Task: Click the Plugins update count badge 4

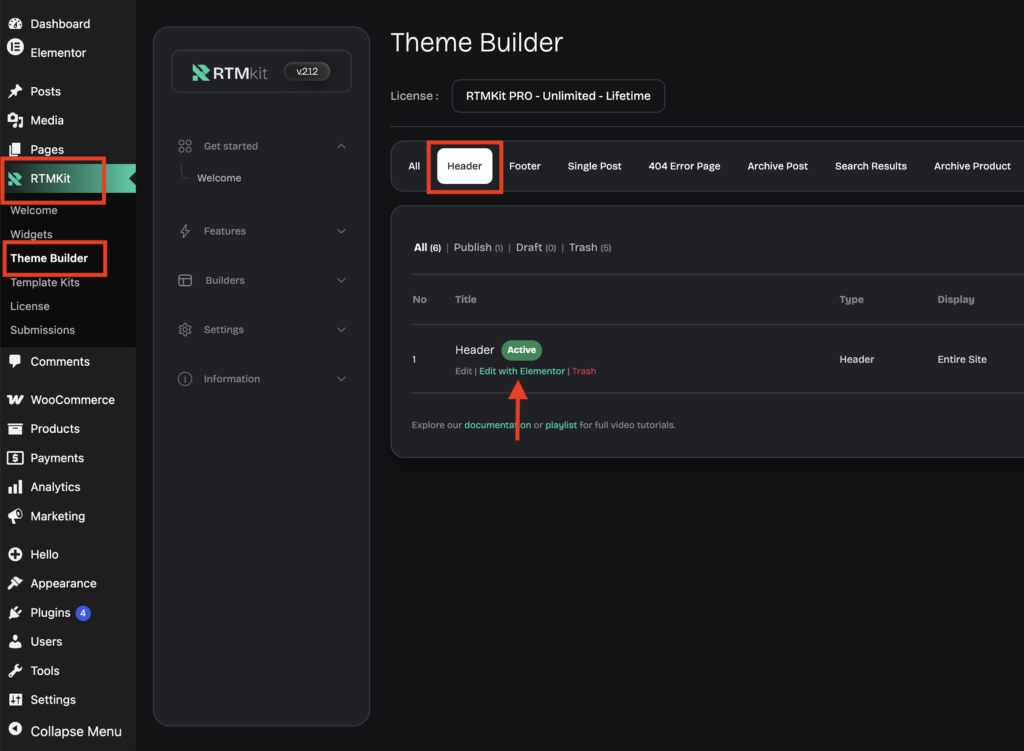Action: click(x=83, y=613)
